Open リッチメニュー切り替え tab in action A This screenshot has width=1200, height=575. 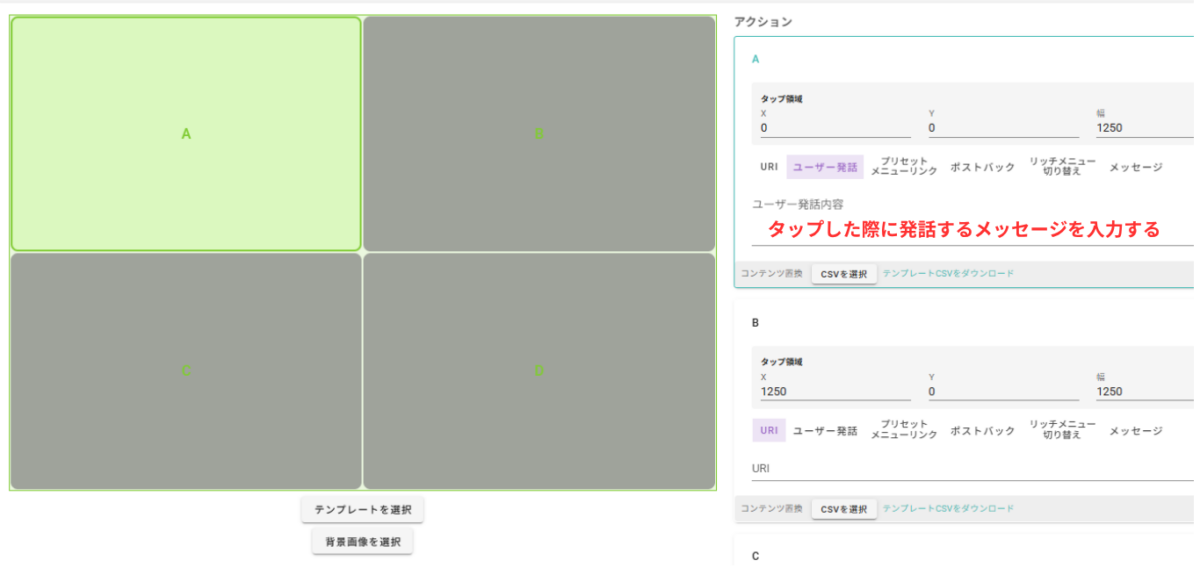[x=1062, y=167]
